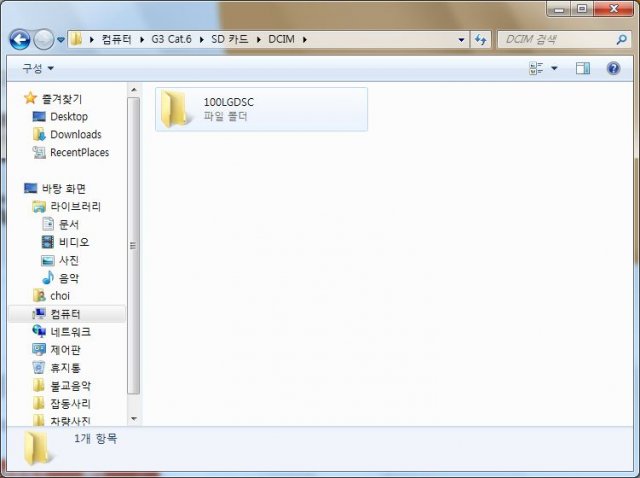Open the view options dropdown arrow
This screenshot has width=640, height=478.
pyautogui.click(x=554, y=68)
